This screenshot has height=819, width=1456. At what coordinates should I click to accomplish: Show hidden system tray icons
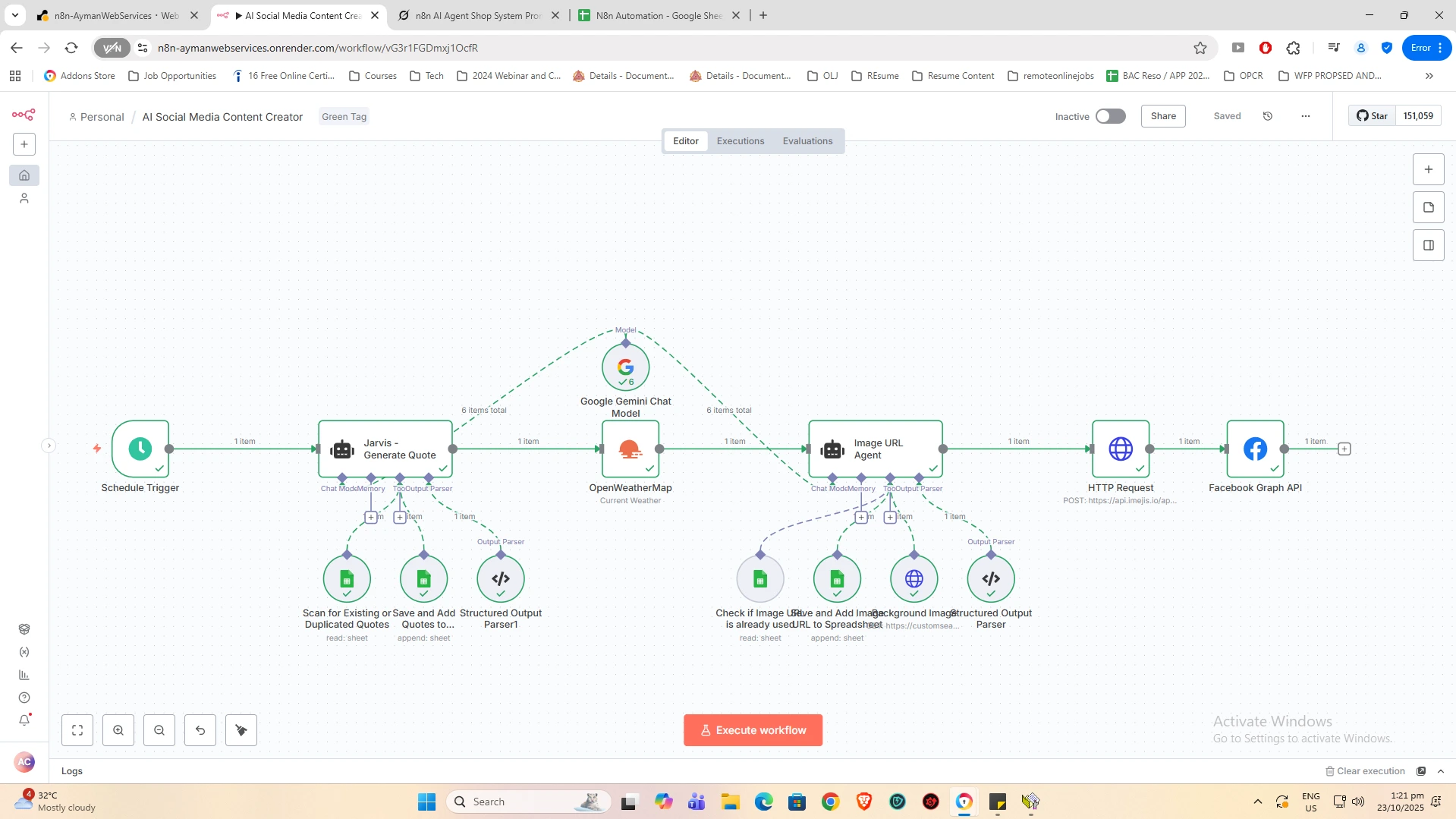pos(1257,802)
